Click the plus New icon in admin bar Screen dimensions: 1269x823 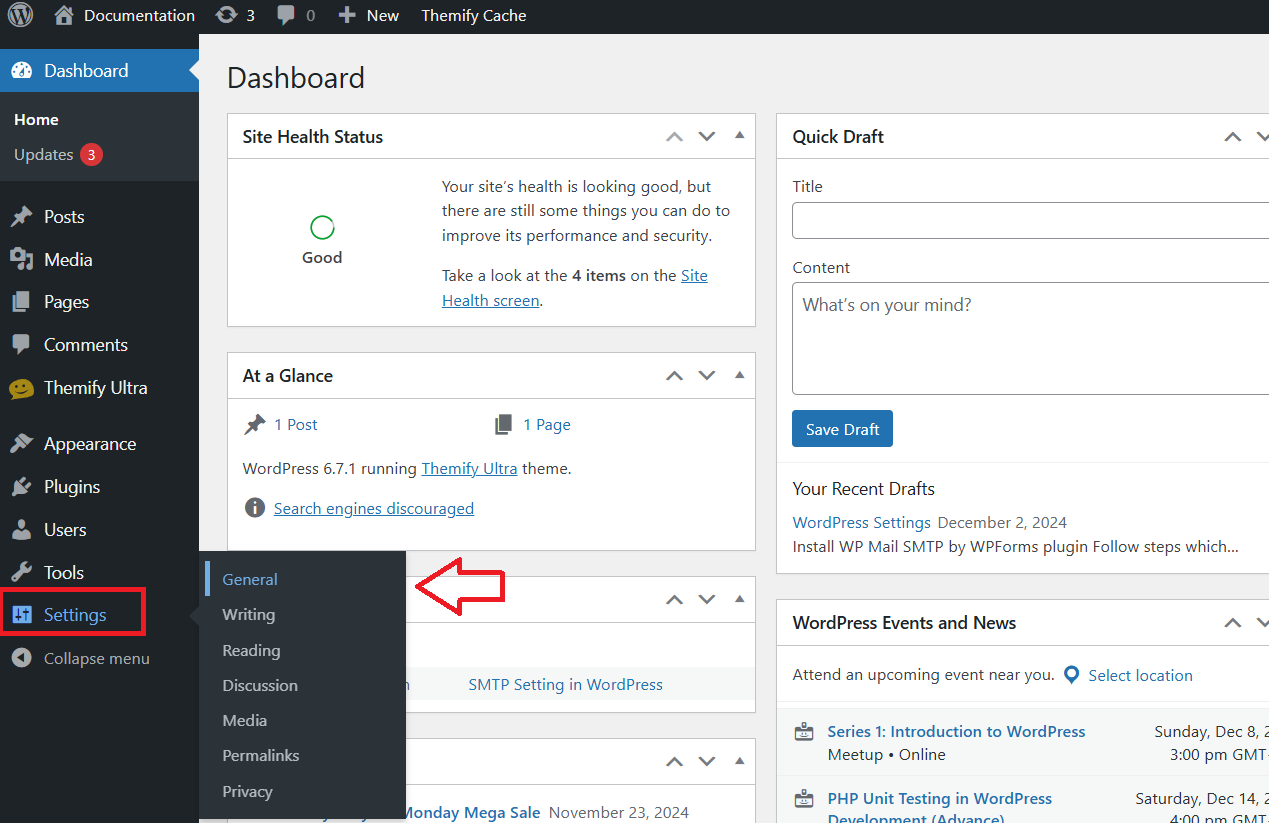pyautogui.click(x=347, y=15)
